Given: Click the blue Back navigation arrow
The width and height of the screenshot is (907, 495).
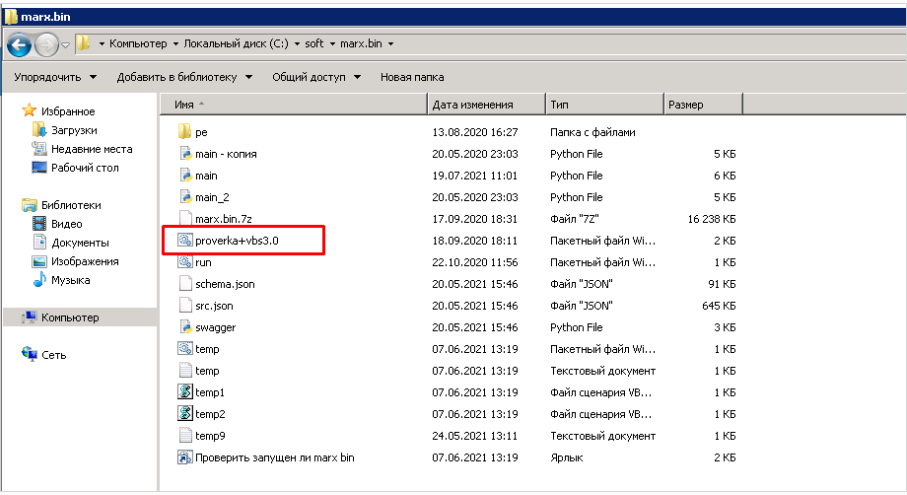Looking at the screenshot, I should (x=19, y=45).
